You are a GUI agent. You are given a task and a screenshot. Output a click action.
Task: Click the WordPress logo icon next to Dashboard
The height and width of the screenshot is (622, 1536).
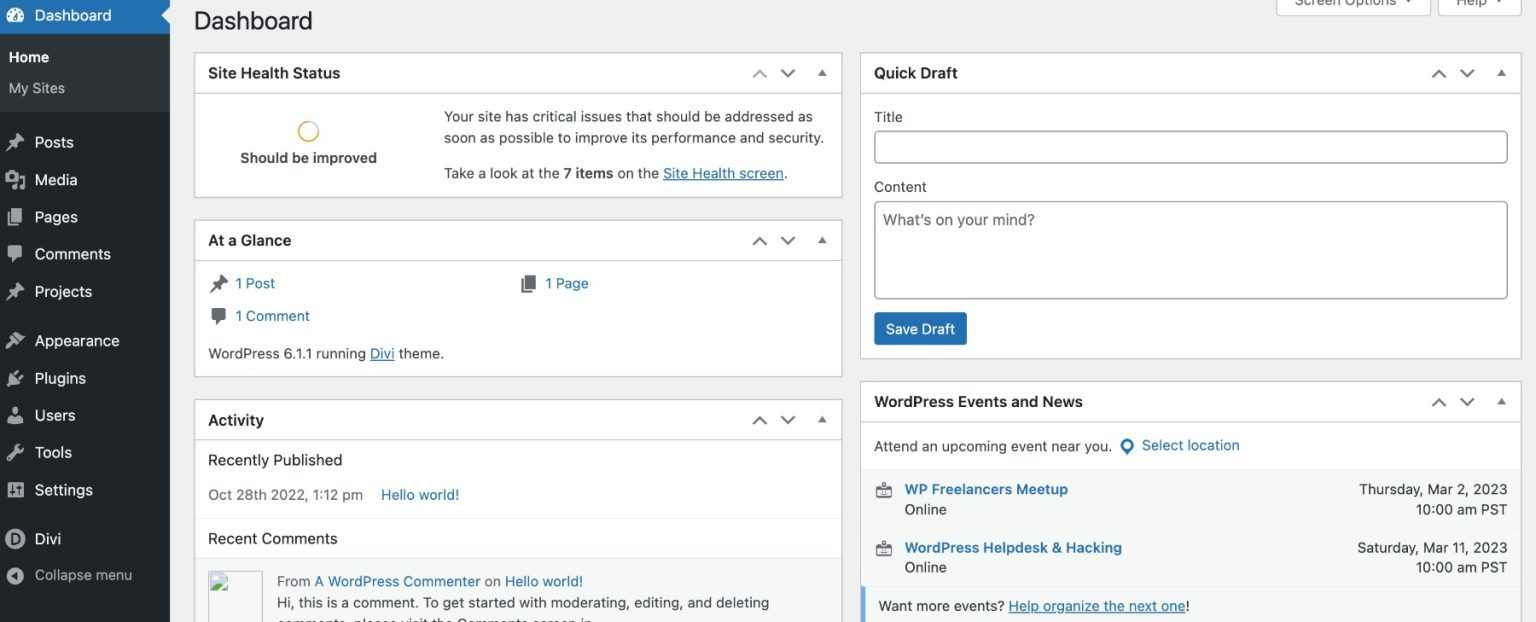[14, 14]
